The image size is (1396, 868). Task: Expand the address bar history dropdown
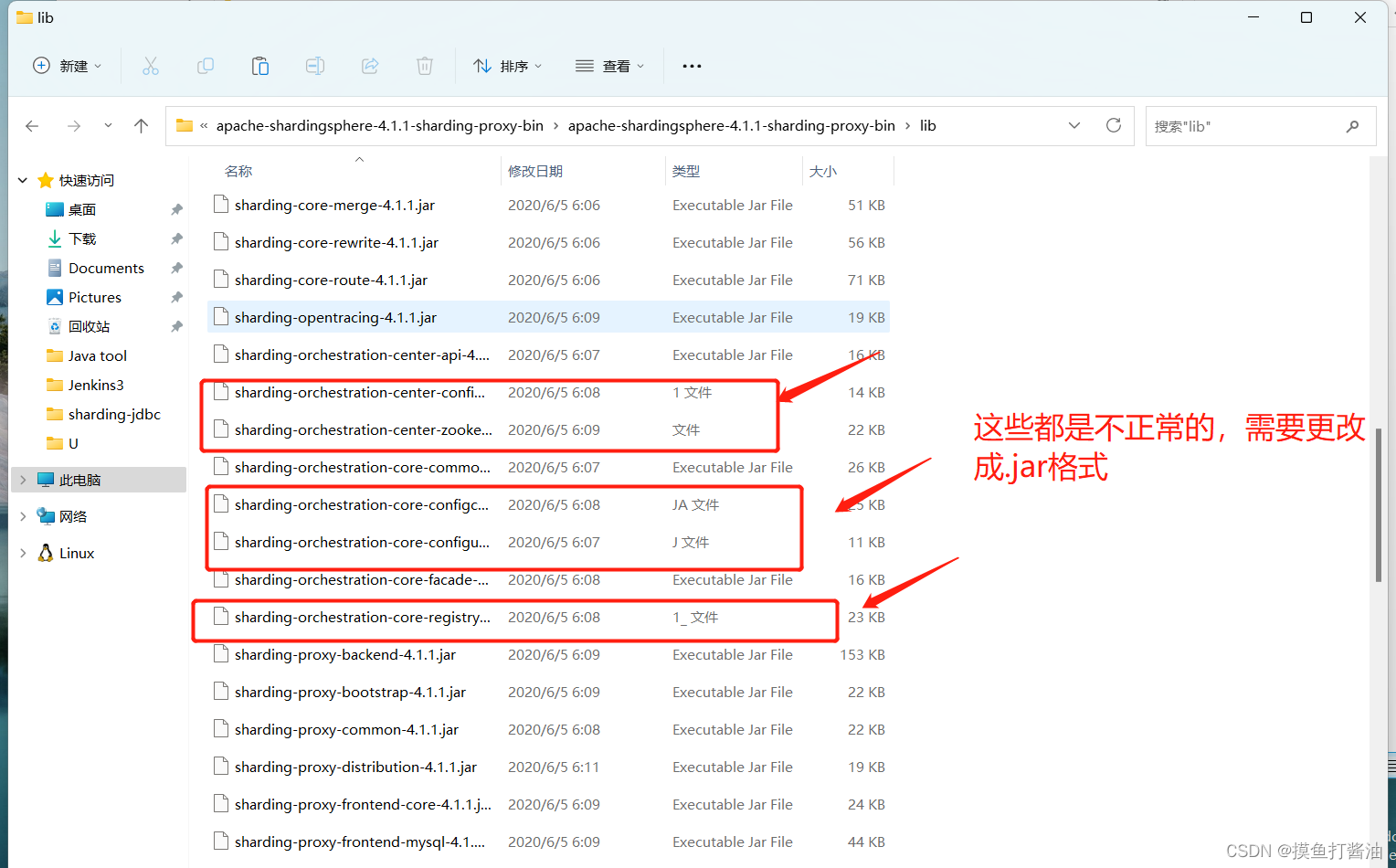pyautogui.click(x=1074, y=125)
